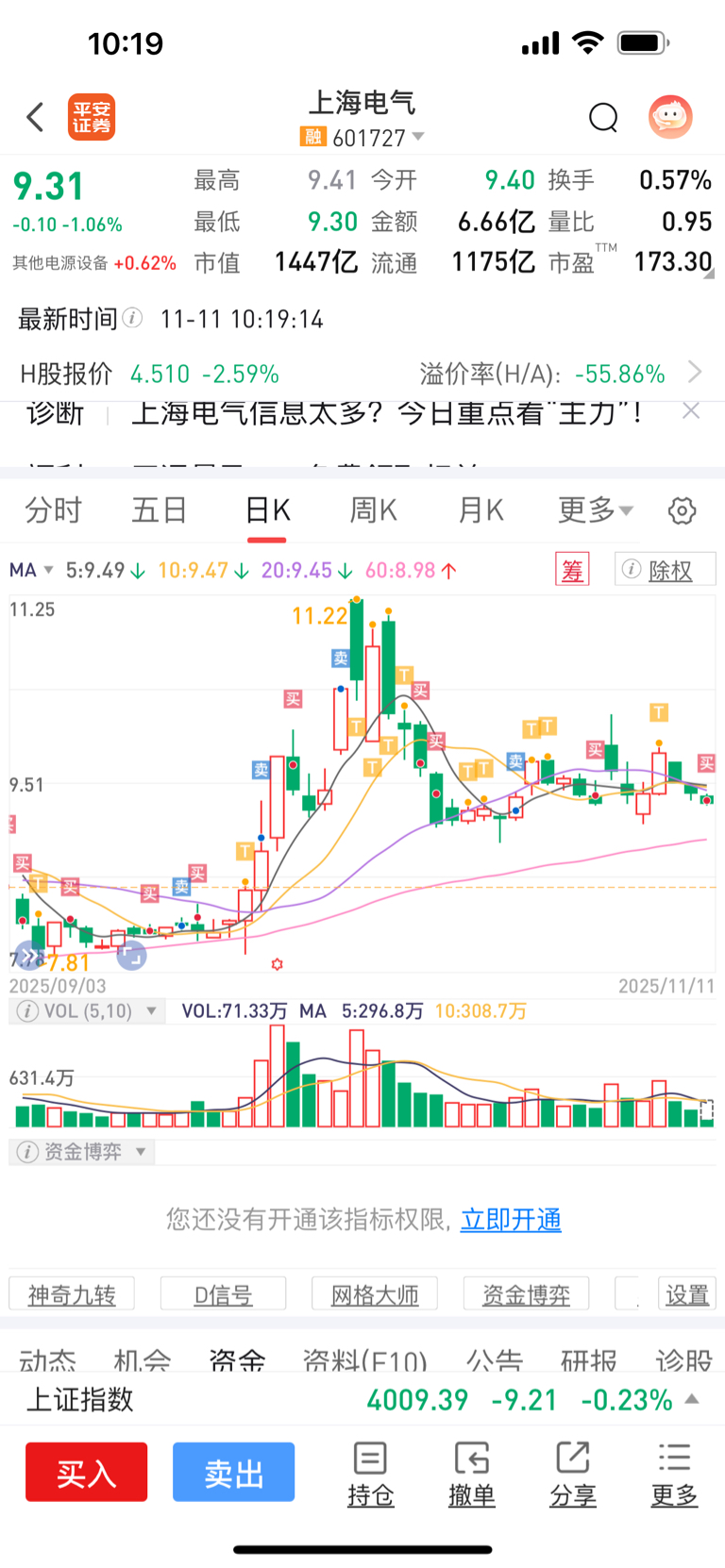This screenshot has width=725, height=1568.
Task: Tap the blue 卖出 button
Action: [233, 1472]
